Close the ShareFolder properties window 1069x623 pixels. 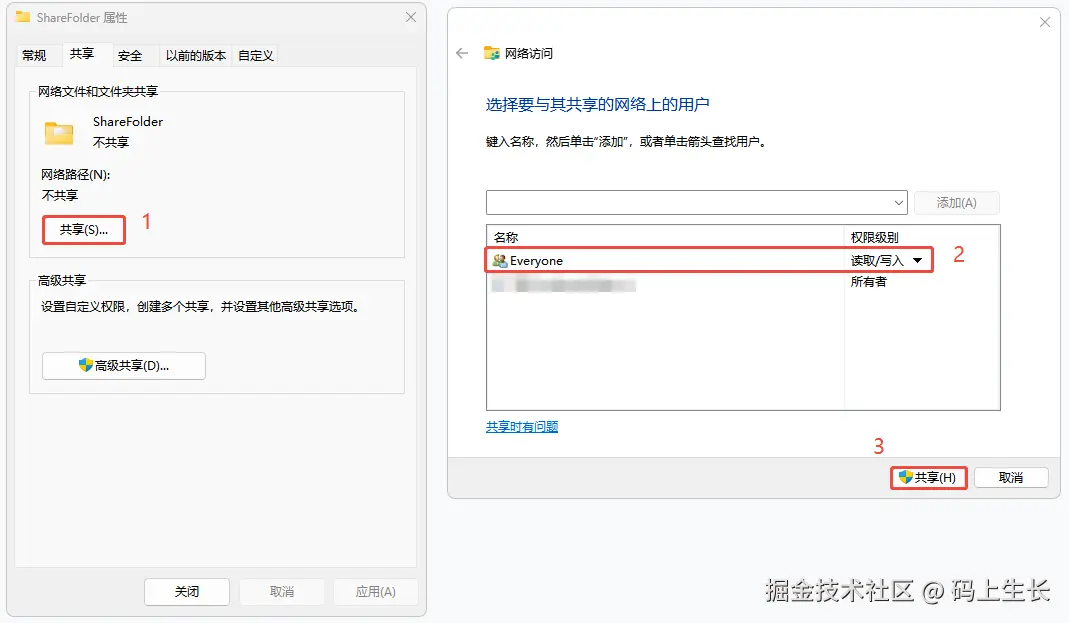[411, 17]
